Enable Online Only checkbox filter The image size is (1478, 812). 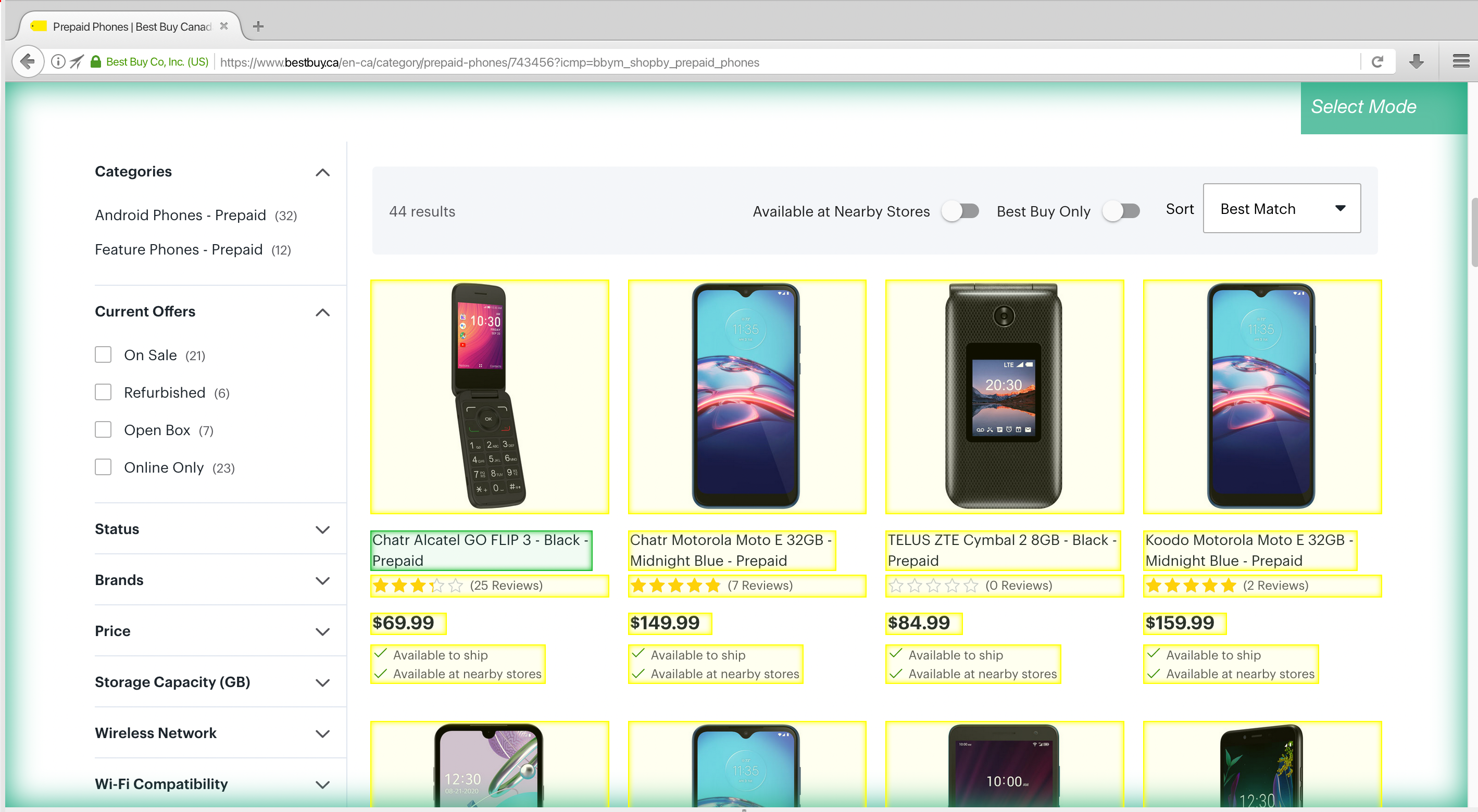point(103,466)
